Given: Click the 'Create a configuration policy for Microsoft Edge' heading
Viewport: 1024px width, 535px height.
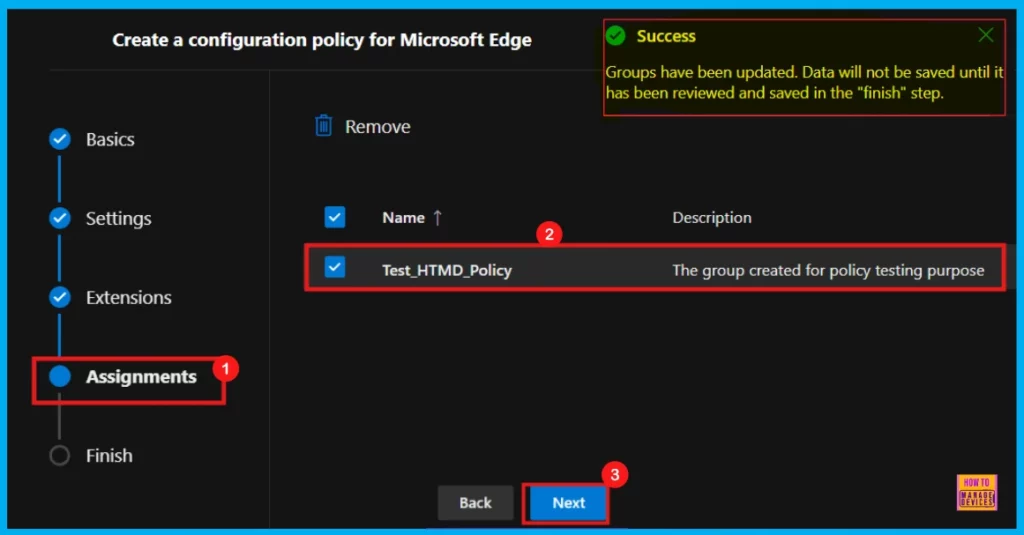Looking at the screenshot, I should tap(322, 40).
